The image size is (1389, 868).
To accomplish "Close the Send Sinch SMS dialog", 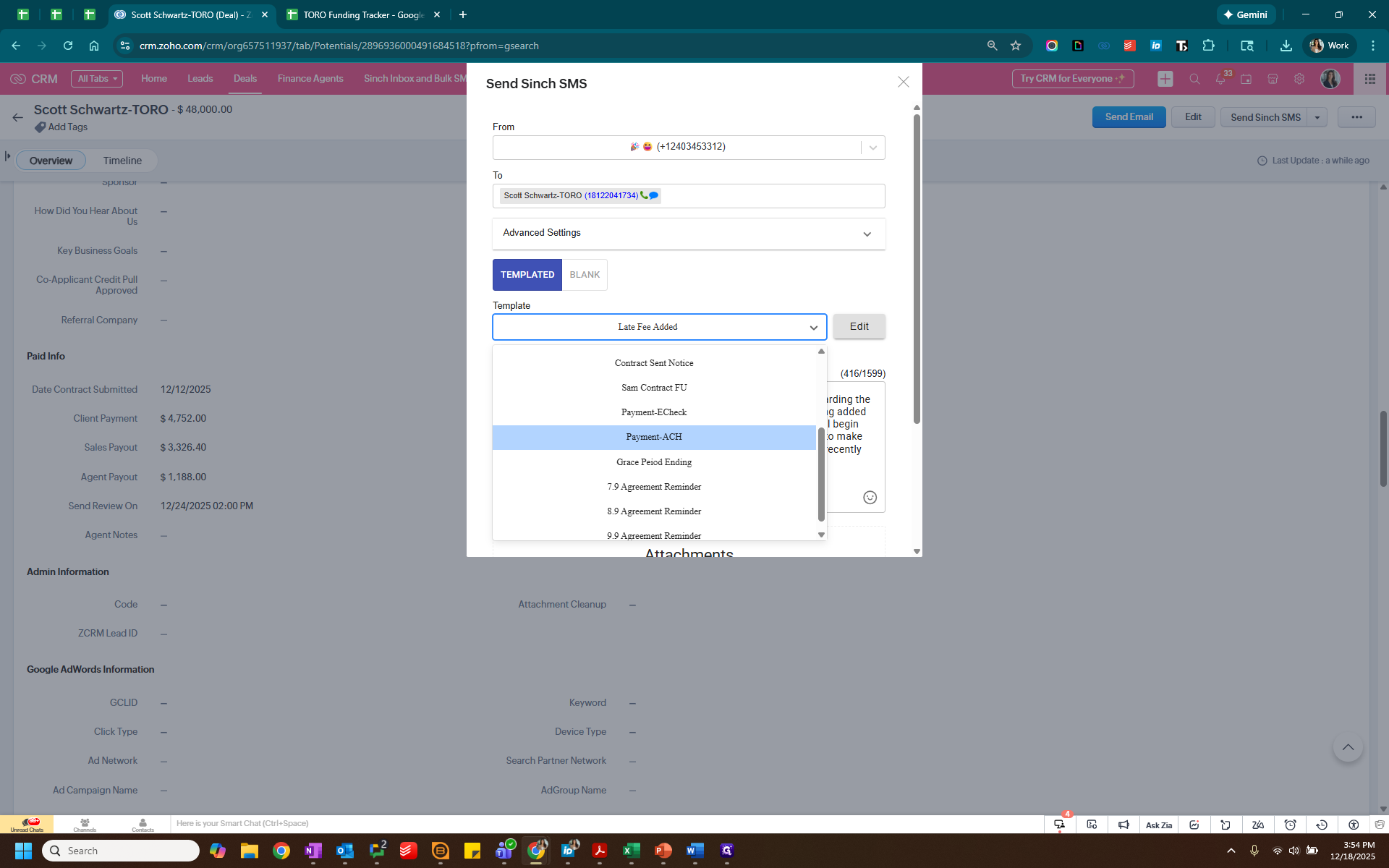I will (x=903, y=82).
